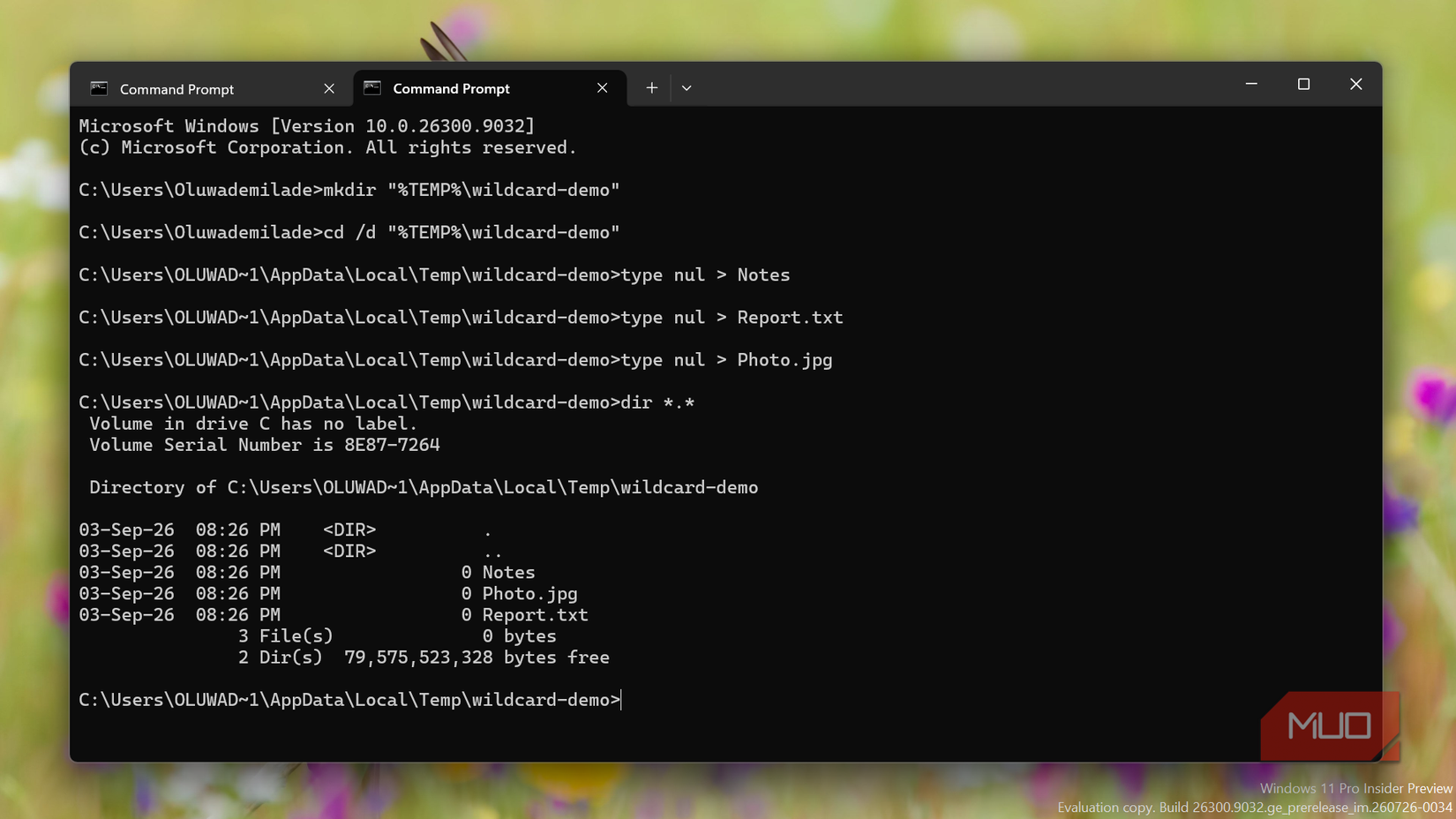Expand the new tab profile dropdown
The image size is (1456, 819).
pos(687,88)
